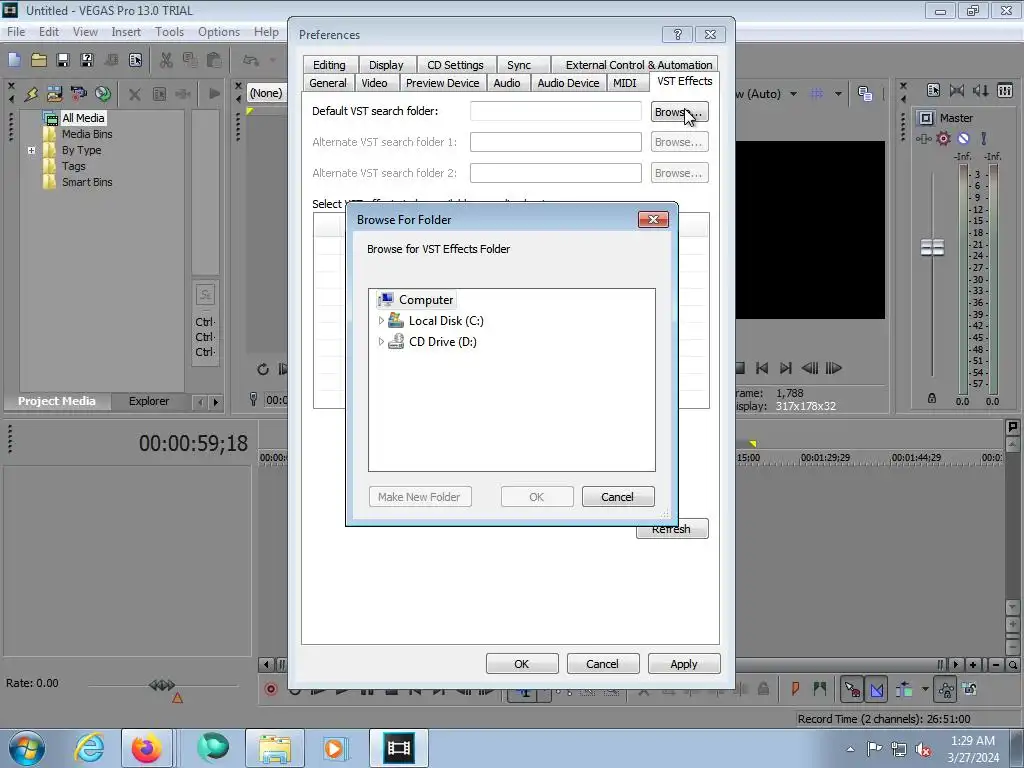
Task: Click the Master bus square icon
Action: coord(926,118)
